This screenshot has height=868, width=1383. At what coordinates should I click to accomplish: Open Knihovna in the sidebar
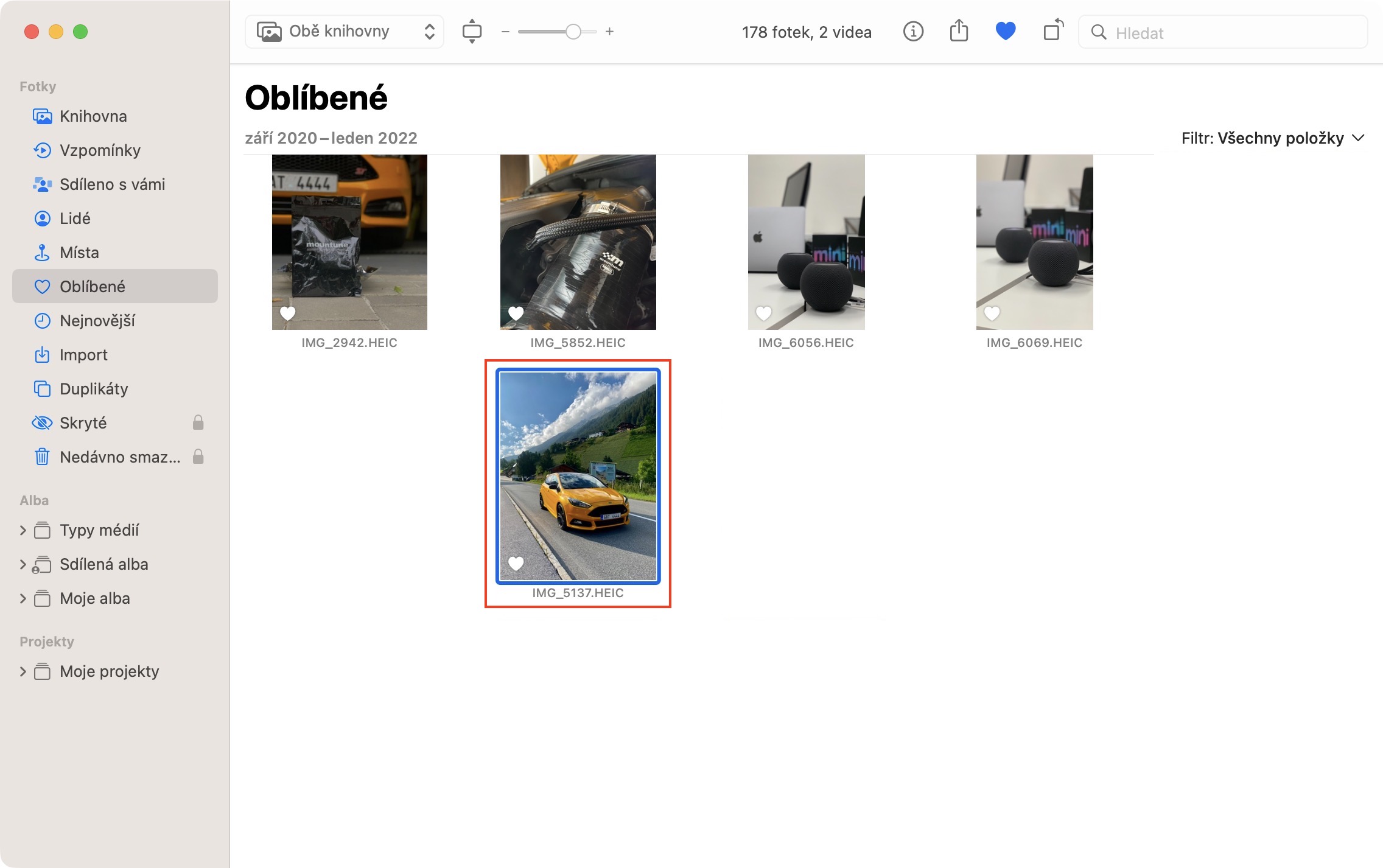93,116
